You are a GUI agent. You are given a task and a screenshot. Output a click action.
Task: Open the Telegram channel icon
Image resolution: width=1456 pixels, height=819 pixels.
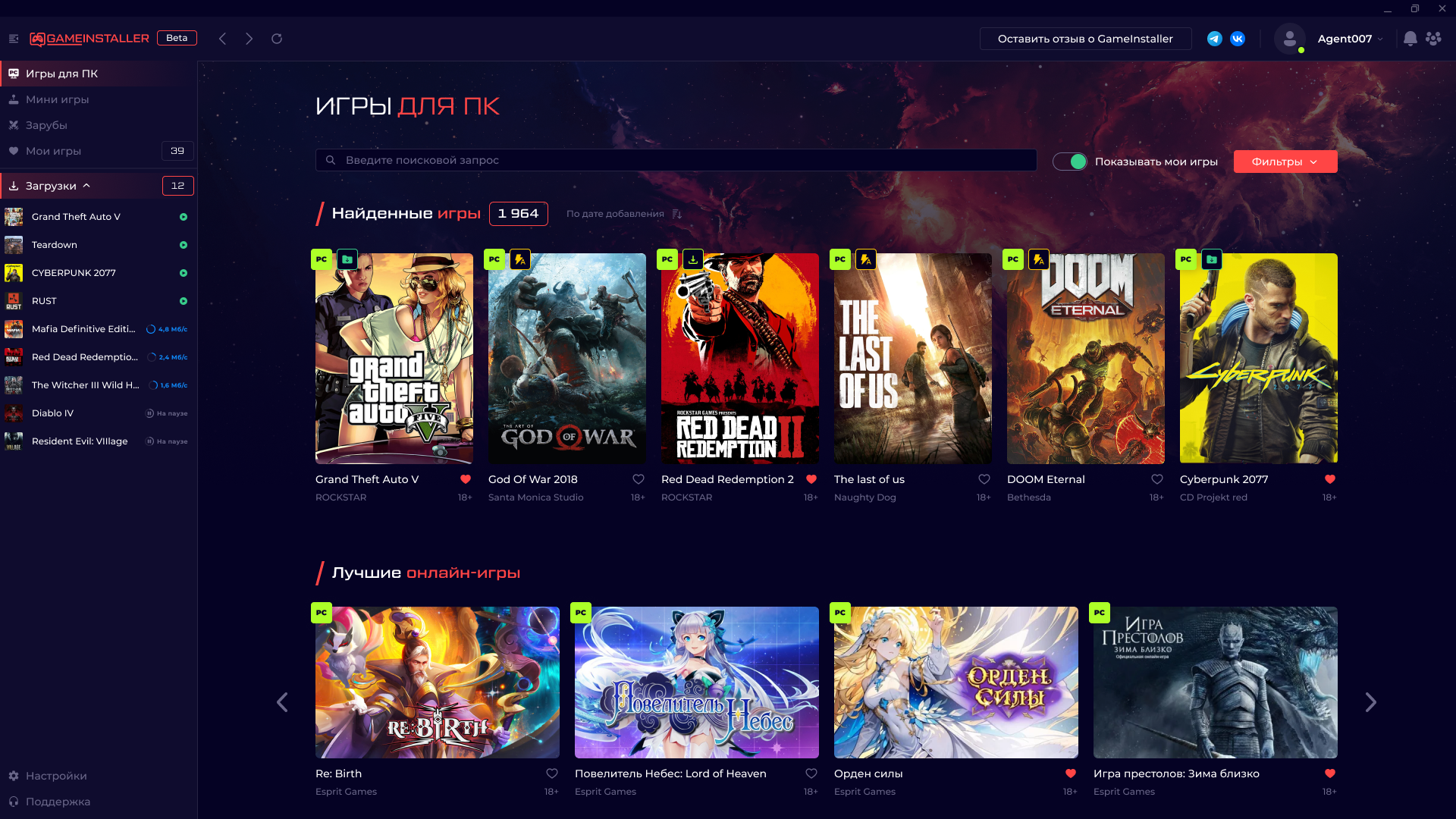pyautogui.click(x=1215, y=39)
